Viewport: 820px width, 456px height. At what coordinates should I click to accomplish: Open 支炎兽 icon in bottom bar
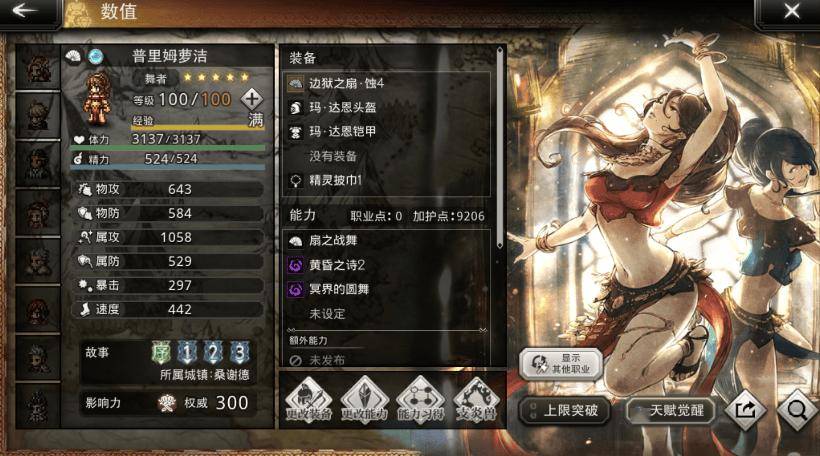475,400
